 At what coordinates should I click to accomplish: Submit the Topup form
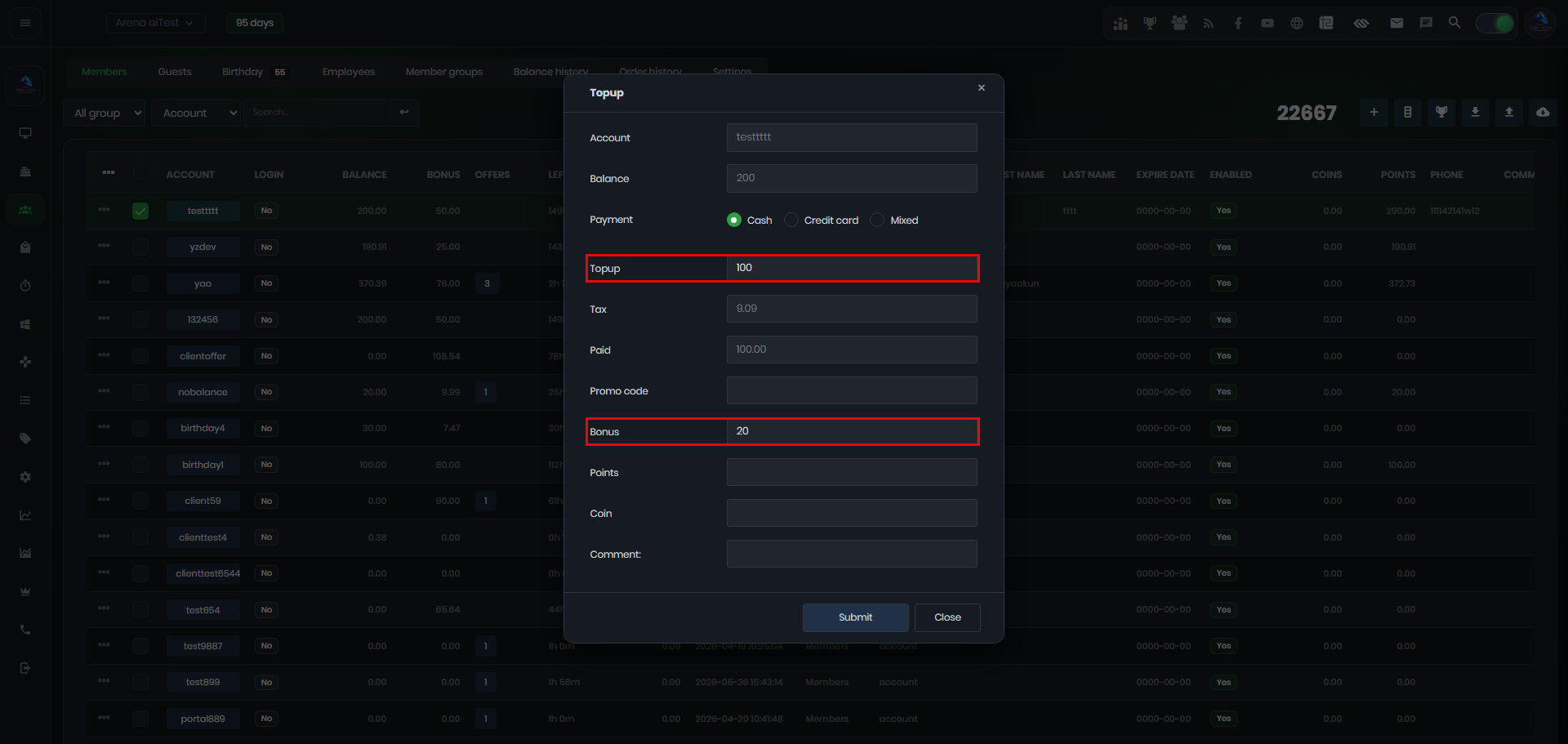click(855, 617)
